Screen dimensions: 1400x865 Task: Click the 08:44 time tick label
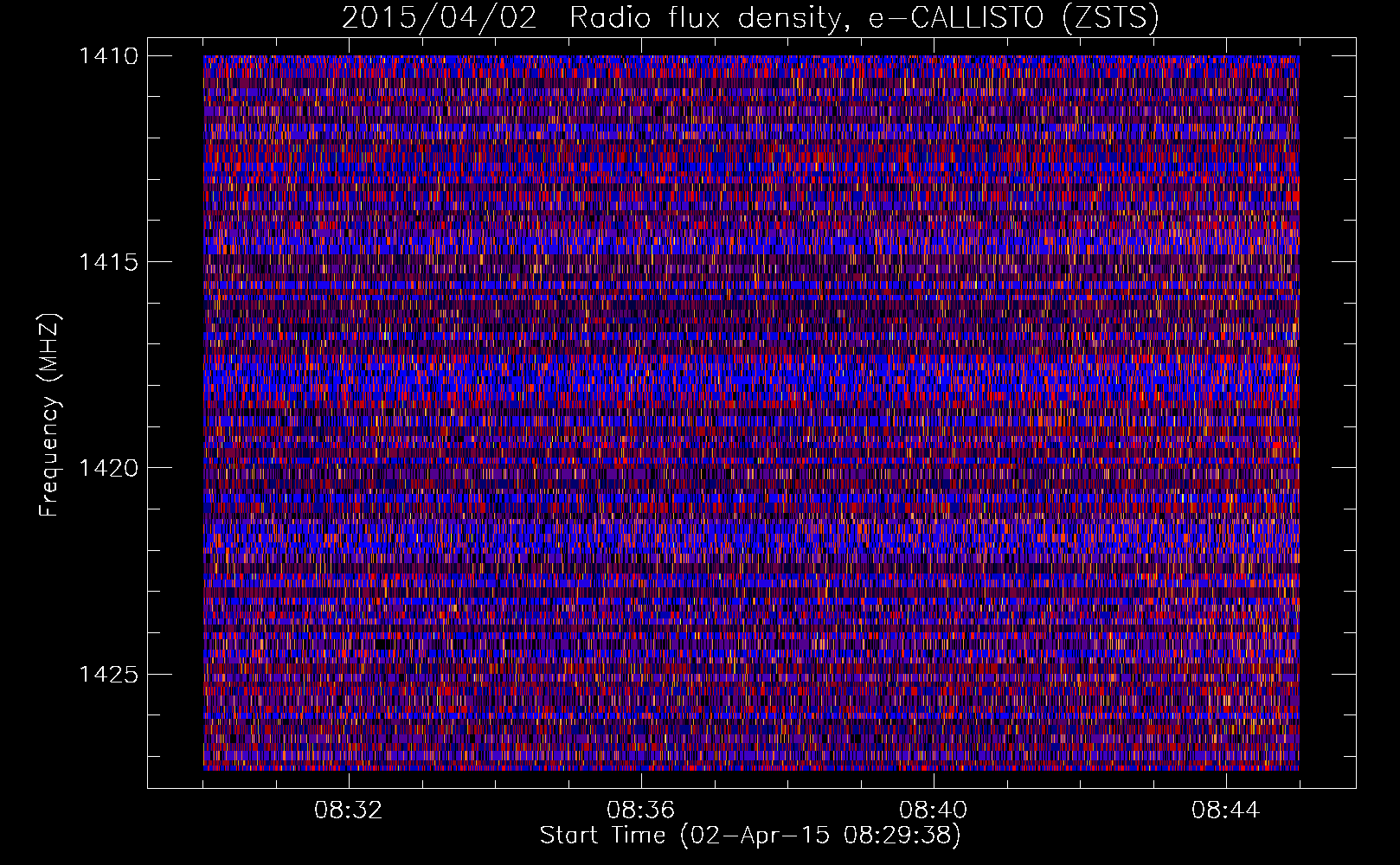(1225, 811)
